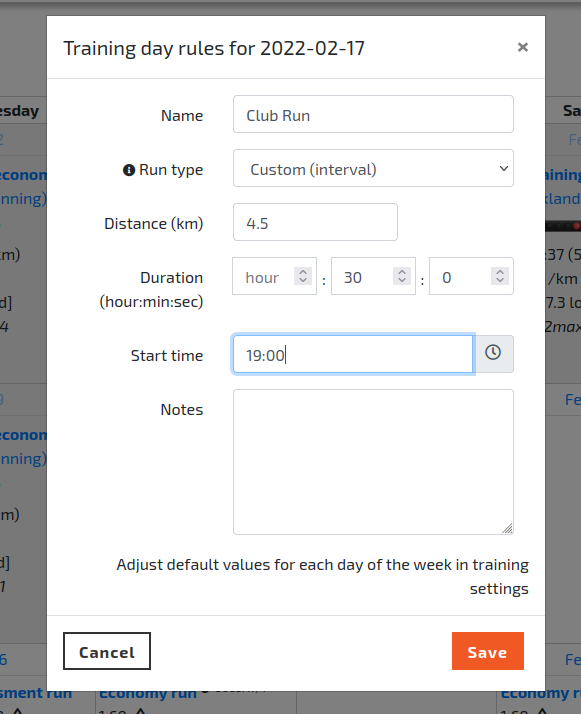
Task: Open the Start time clock picker
Action: [x=493, y=354]
